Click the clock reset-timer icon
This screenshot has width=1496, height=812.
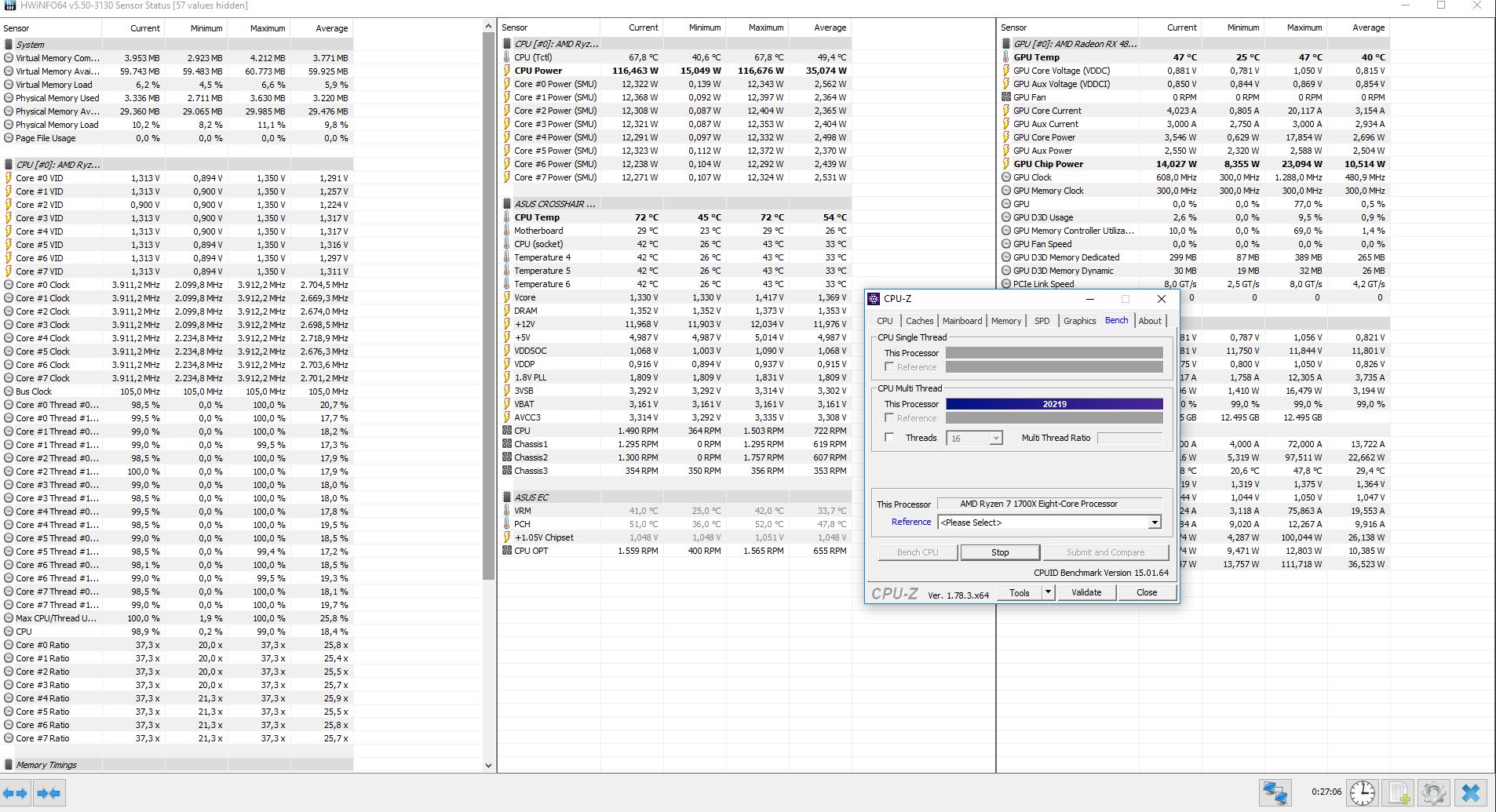[x=1363, y=792]
